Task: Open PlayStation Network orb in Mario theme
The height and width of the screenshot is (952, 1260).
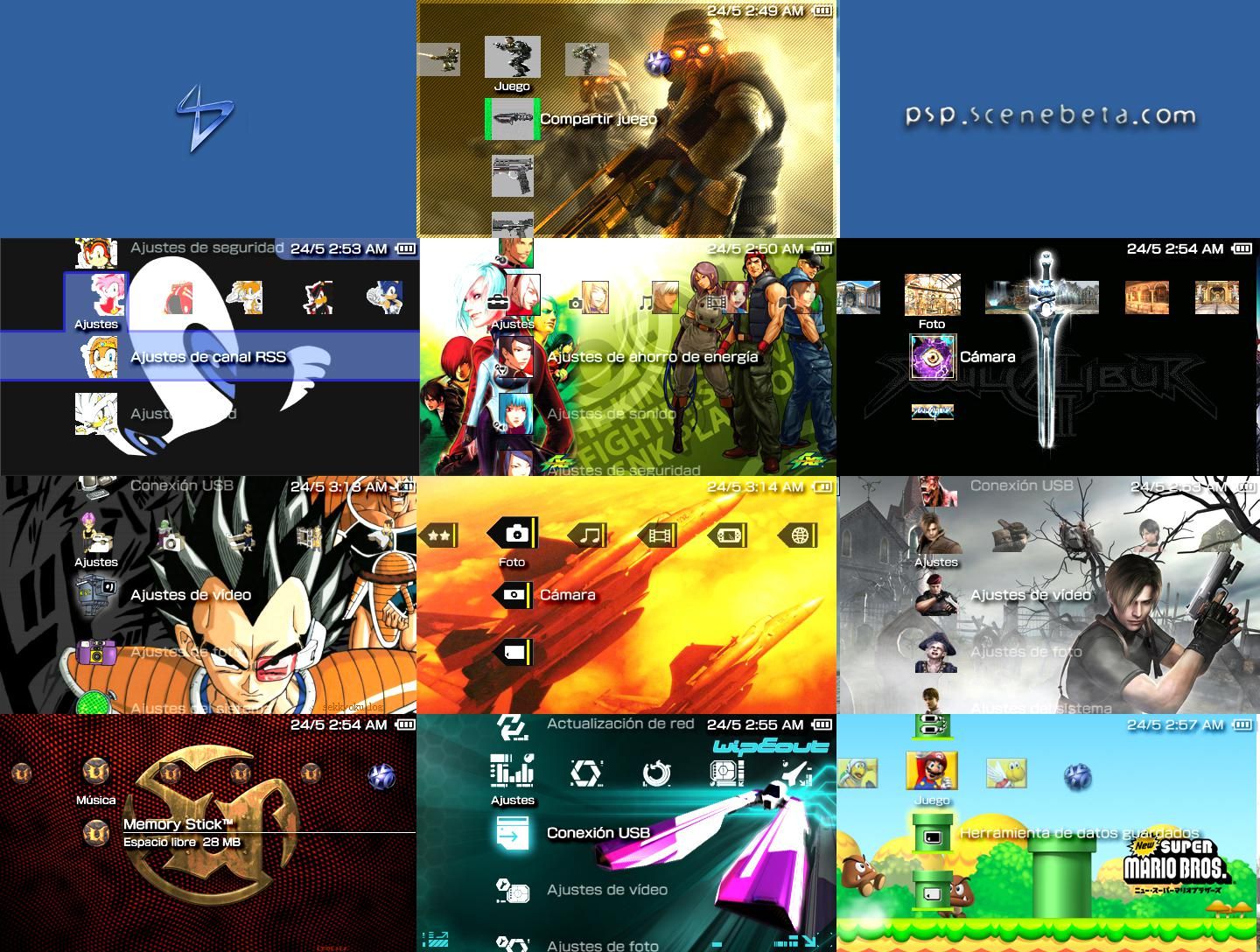Action: [x=1077, y=776]
